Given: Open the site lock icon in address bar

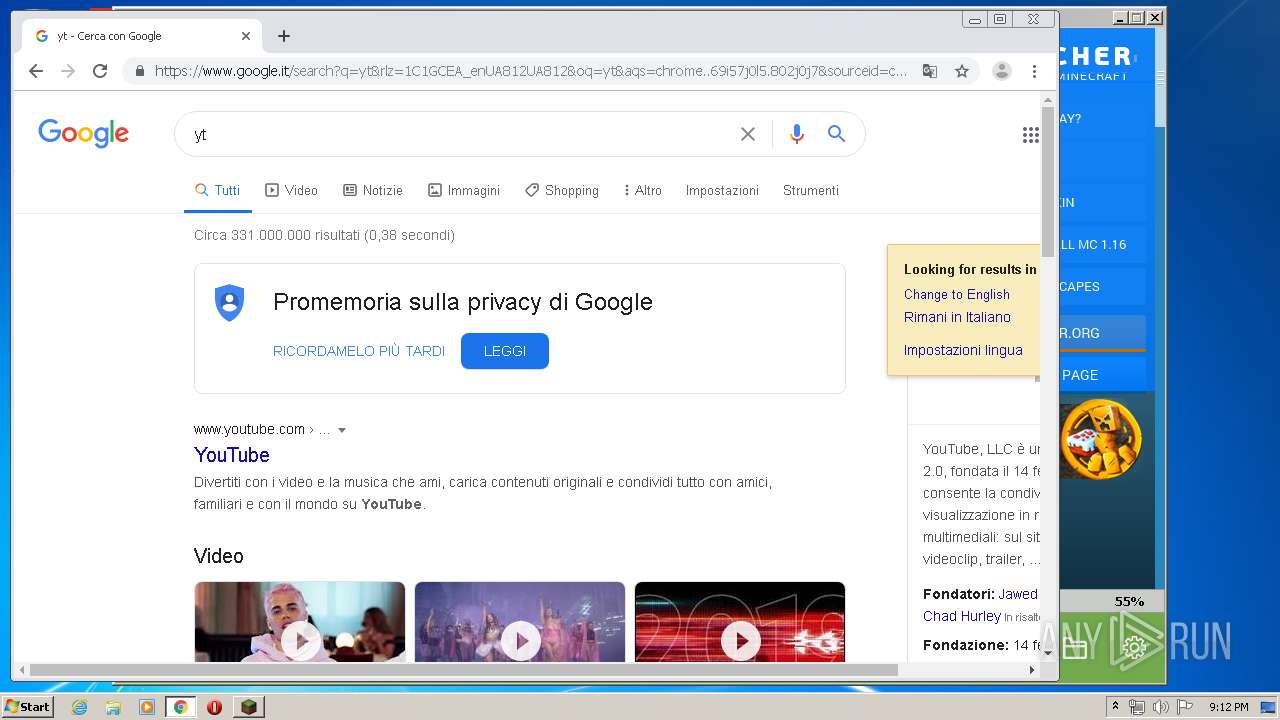Looking at the screenshot, I should point(139,71).
